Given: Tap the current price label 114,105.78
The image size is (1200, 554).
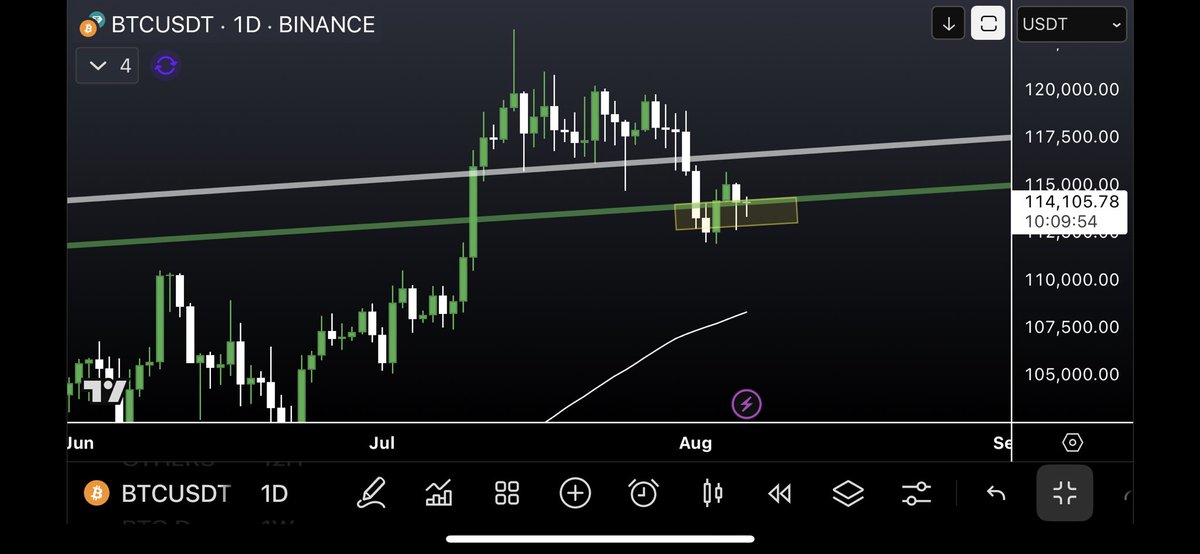Looking at the screenshot, I should tap(1071, 202).
